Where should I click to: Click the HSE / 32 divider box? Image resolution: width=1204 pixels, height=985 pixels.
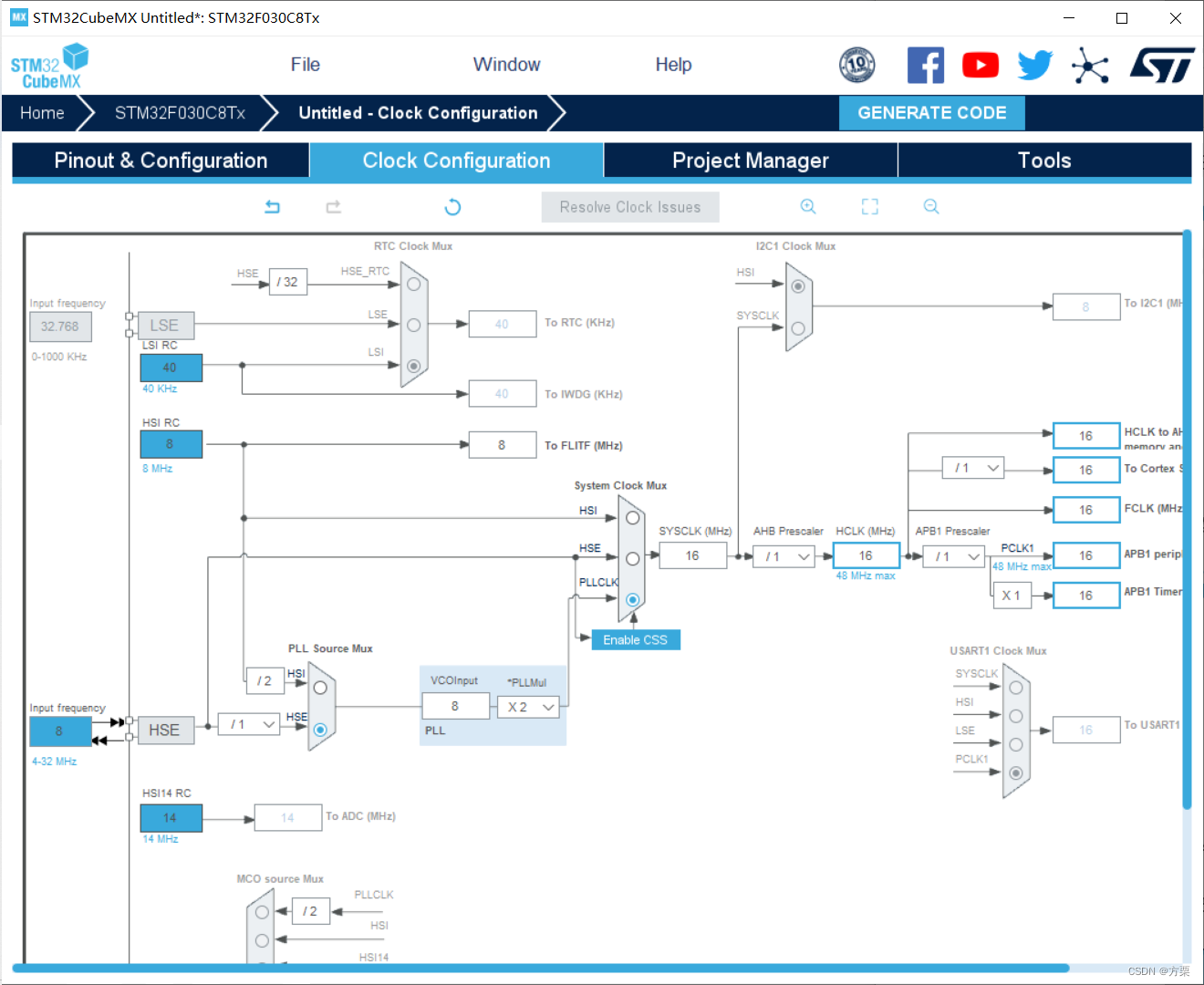point(288,283)
